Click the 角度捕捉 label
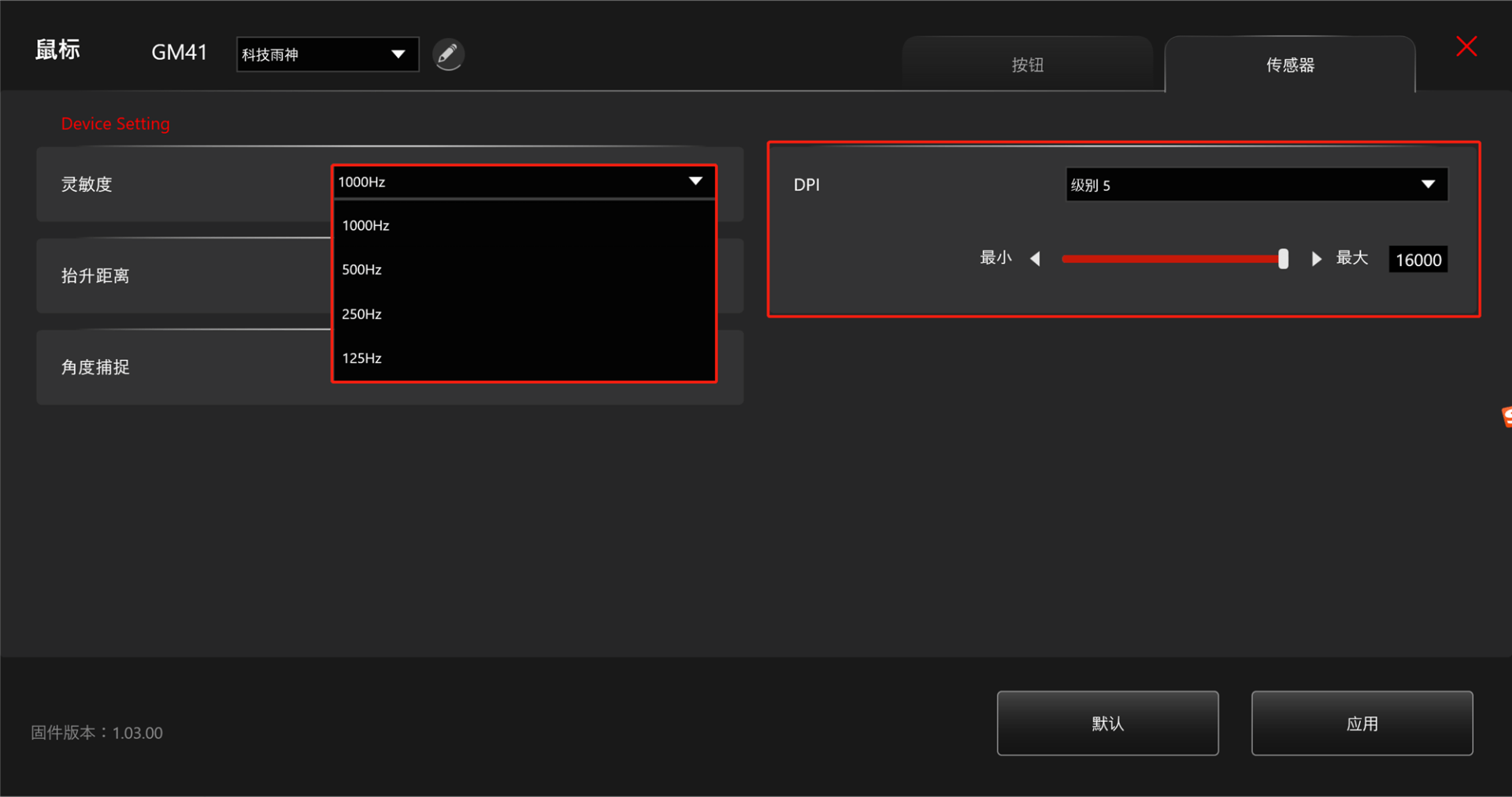The width and height of the screenshot is (1512, 797). point(95,367)
